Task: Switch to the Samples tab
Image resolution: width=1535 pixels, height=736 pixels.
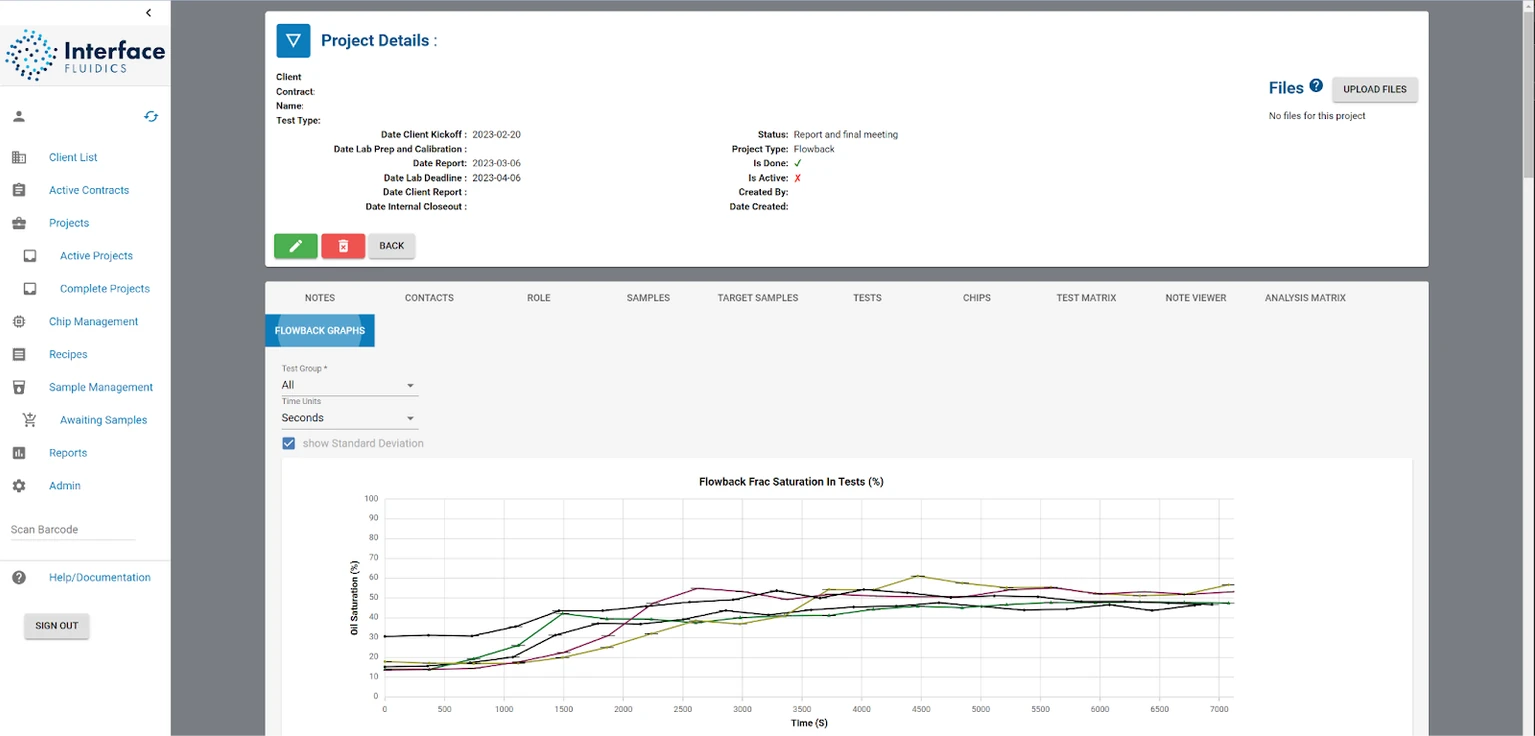Action: pos(648,298)
